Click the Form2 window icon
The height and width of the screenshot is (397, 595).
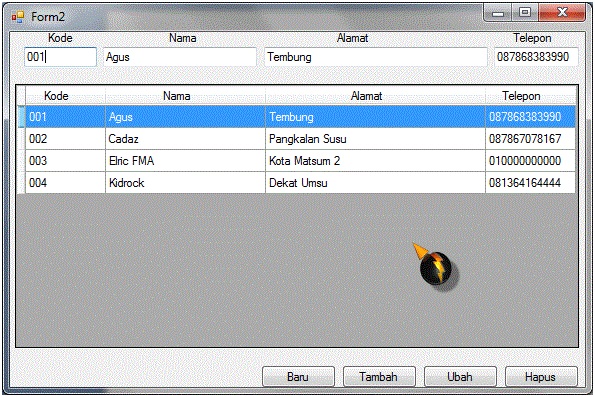coord(17,17)
